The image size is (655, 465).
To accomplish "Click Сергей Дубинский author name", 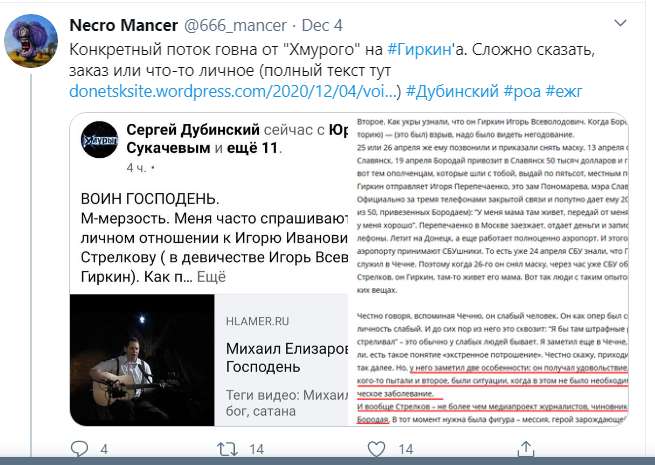I will point(193,130).
